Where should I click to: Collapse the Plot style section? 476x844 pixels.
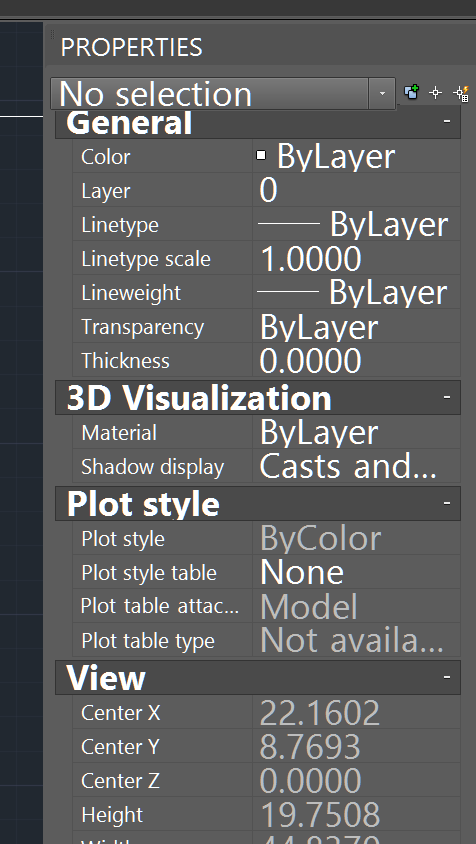(x=447, y=503)
